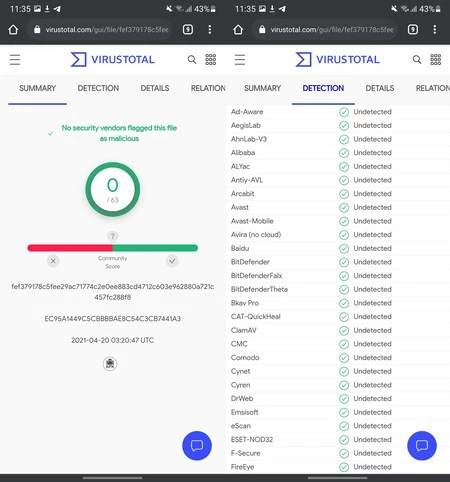This screenshot has height=482, width=450.
Task: Open apps grid on right VirusTotal page
Action: 436,60
